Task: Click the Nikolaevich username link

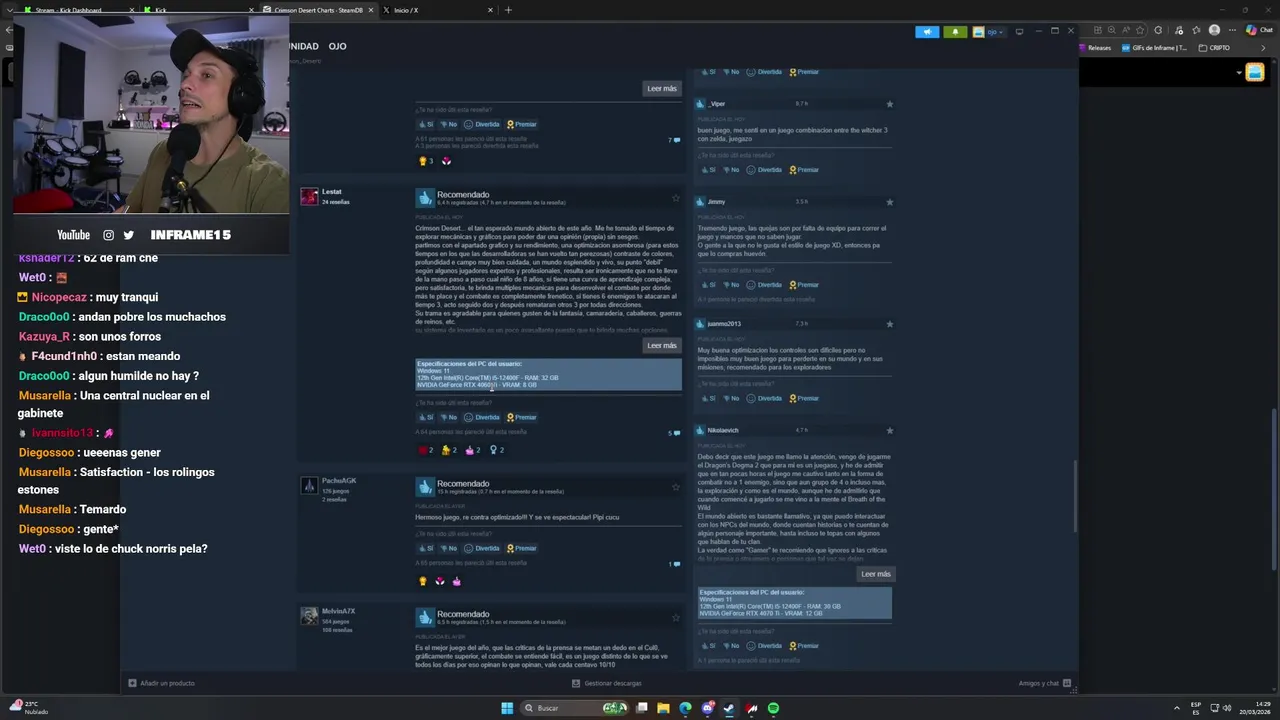Action: 723,431
